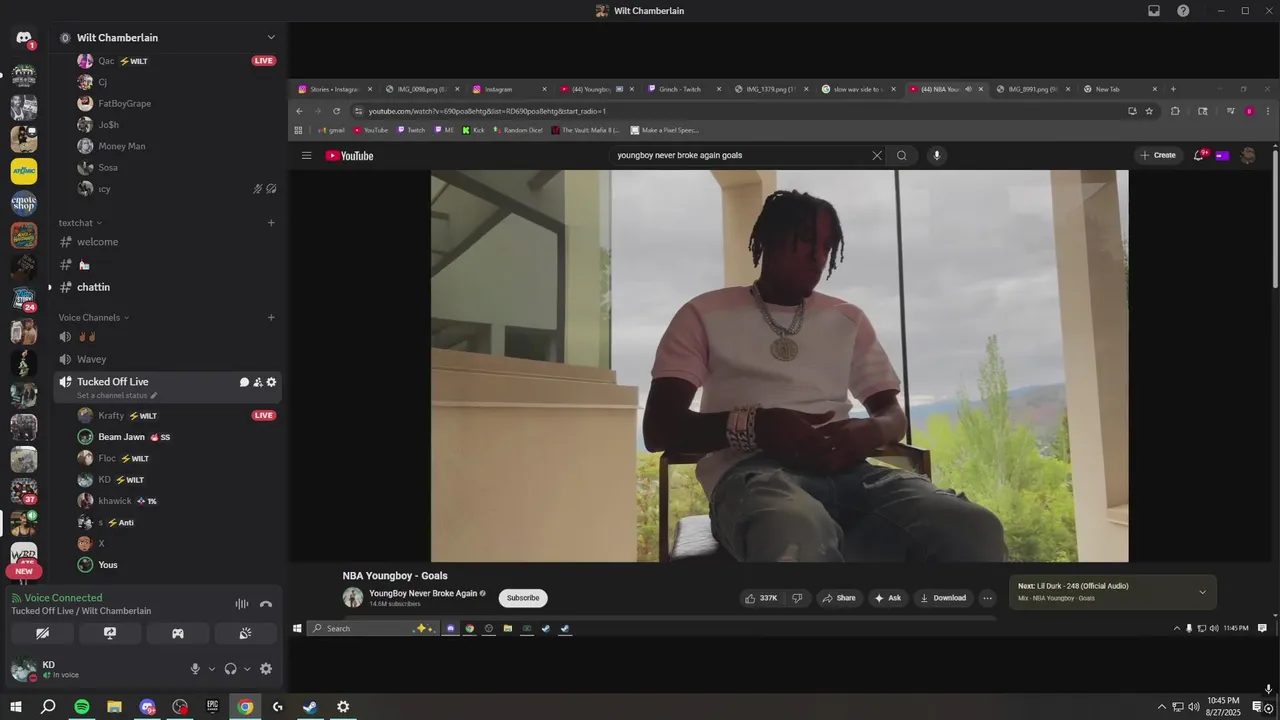
Task: Open the Windows Start menu
Action: click(16, 707)
